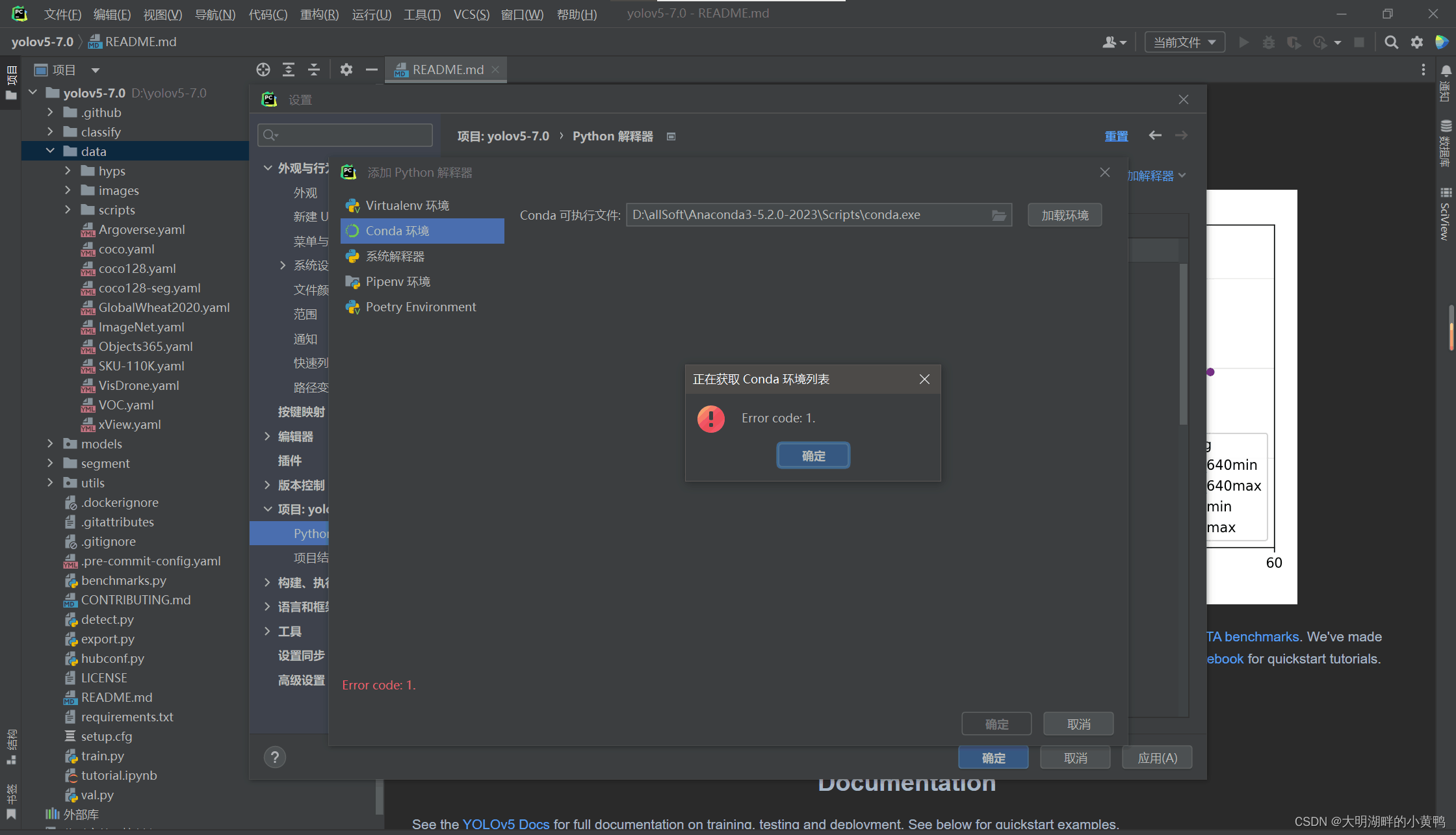Close the Error code popup dialog
1456x835 pixels.
[x=924, y=379]
